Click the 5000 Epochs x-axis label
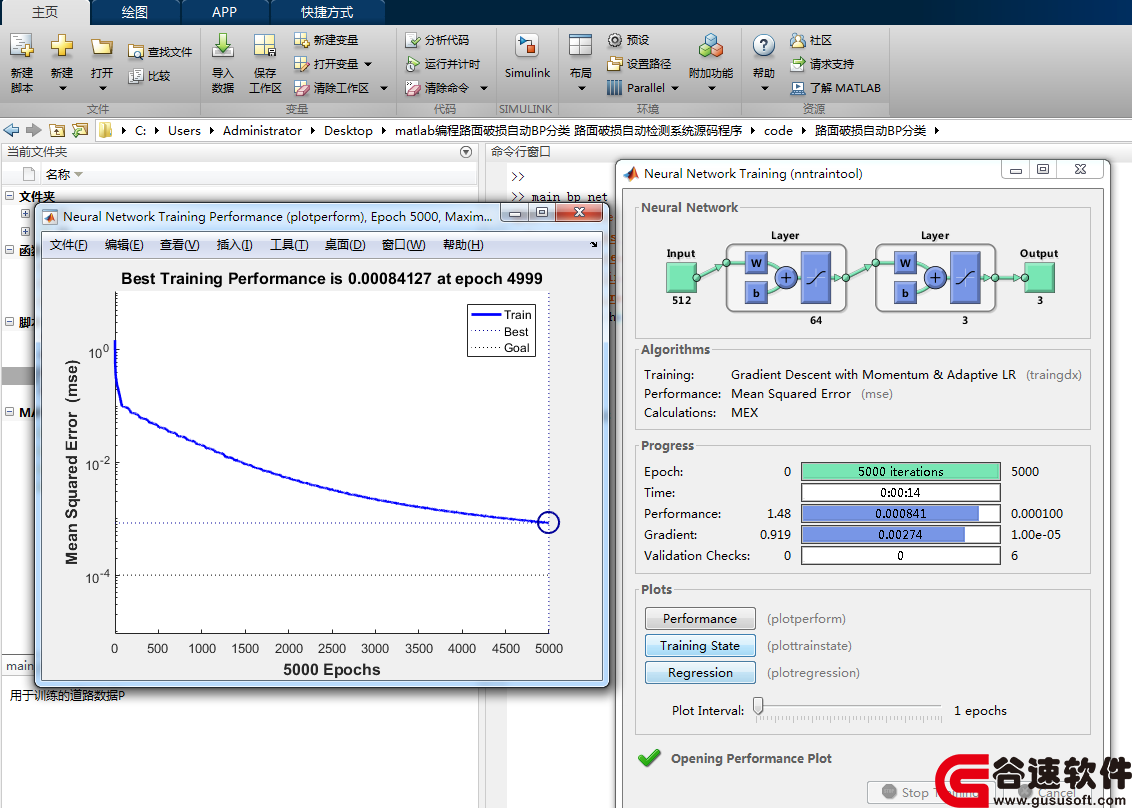1132x808 pixels. (331, 669)
